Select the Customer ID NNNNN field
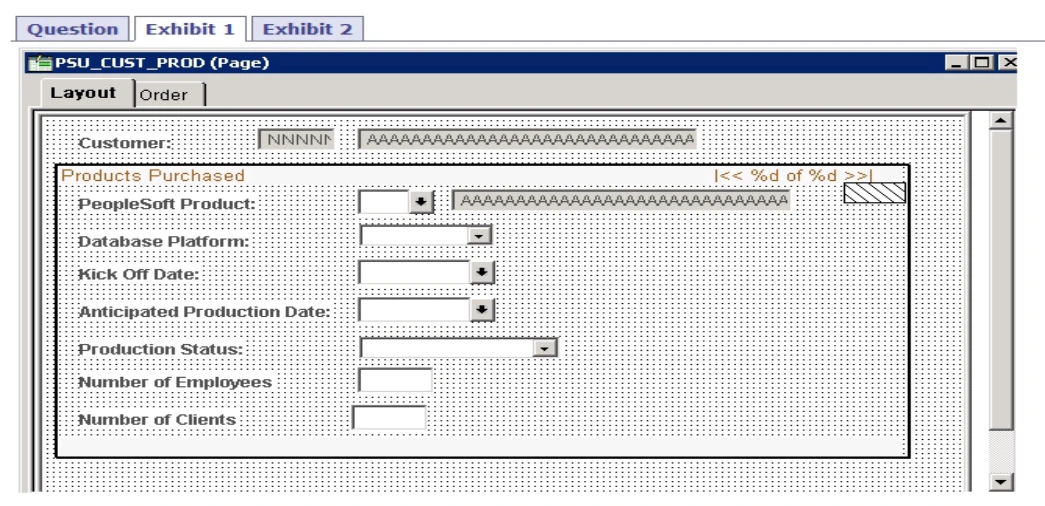1045x506 pixels. (x=295, y=139)
